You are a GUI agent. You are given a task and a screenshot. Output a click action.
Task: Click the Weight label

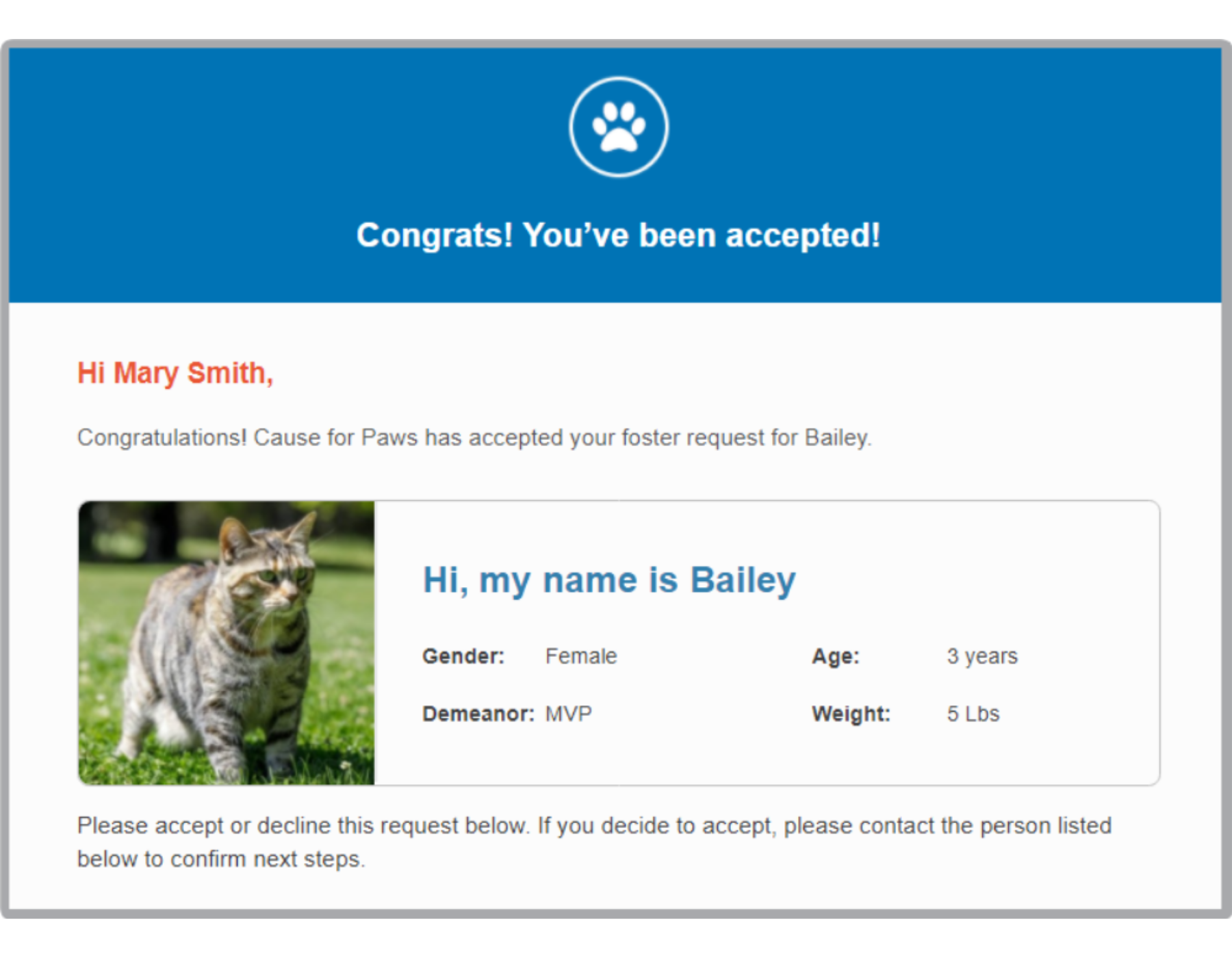click(x=851, y=714)
